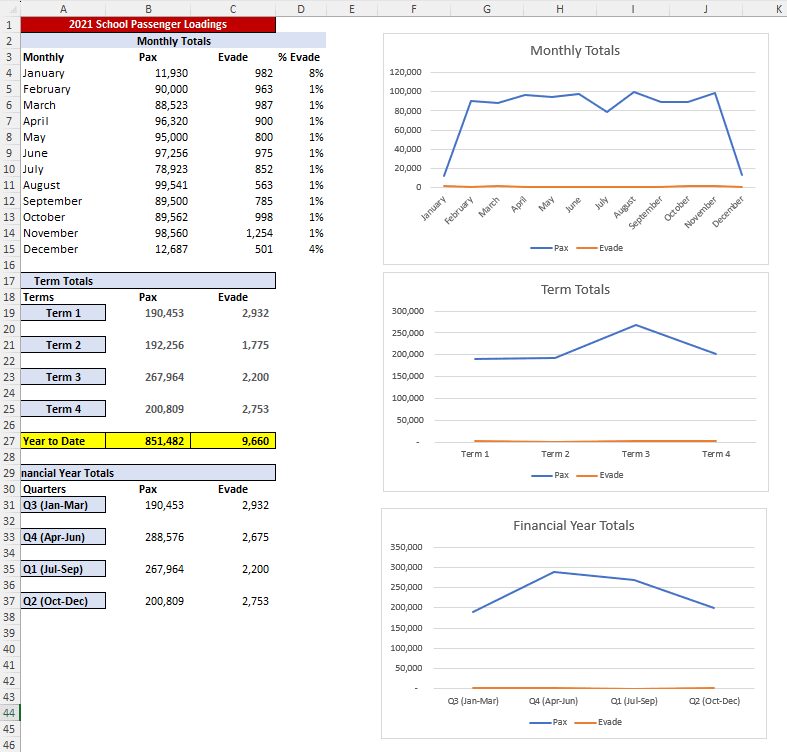This screenshot has width=787, height=752.
Task: Select Evade legend entry in Term Totals chart
Action: [600, 475]
